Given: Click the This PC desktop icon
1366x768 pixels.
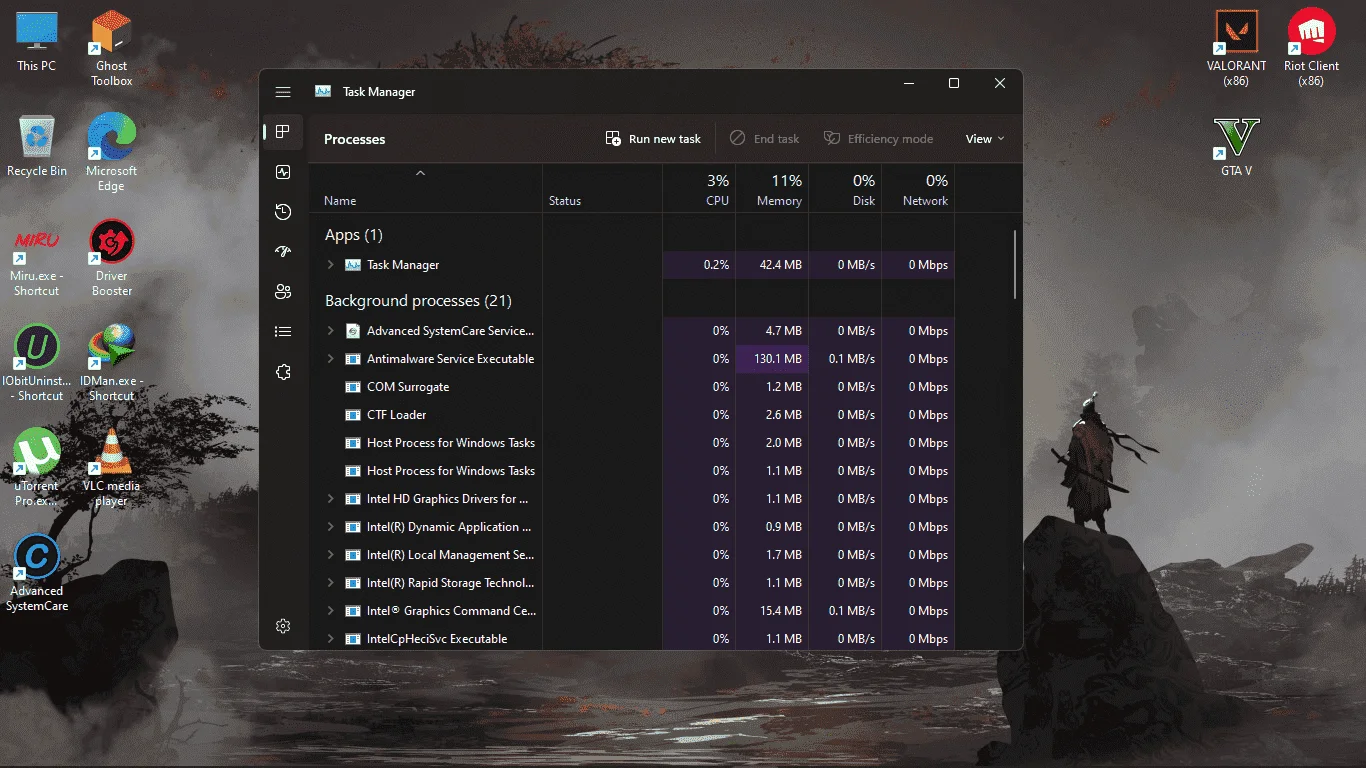Looking at the screenshot, I should point(37,42).
